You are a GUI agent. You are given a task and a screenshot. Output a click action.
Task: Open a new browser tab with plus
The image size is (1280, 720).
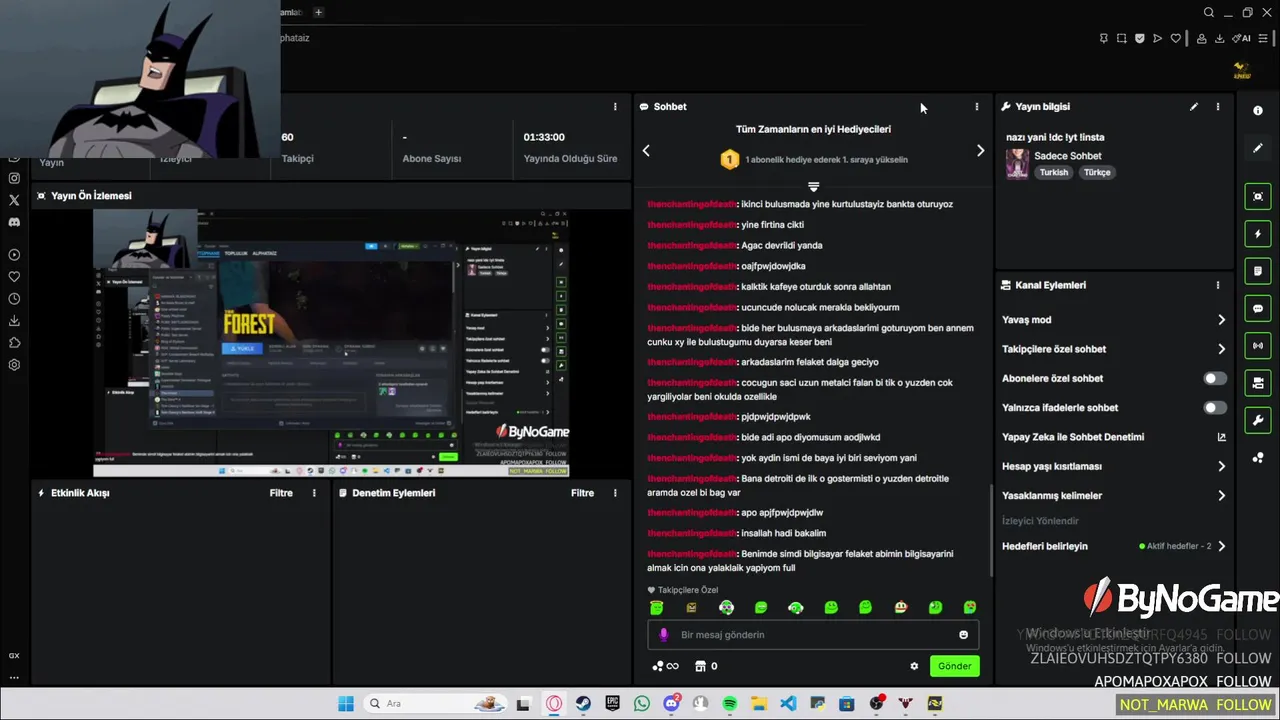coord(318,12)
